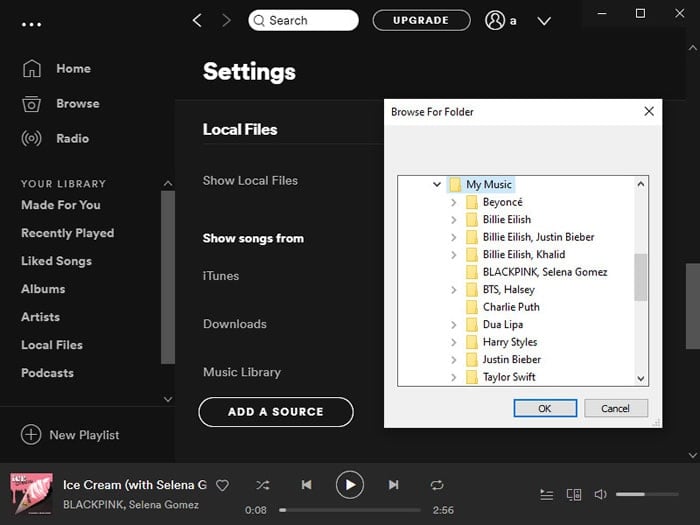This screenshot has width=700, height=525.
Task: Expand Billie Eilish, Khalid folder
Action: 454,255
